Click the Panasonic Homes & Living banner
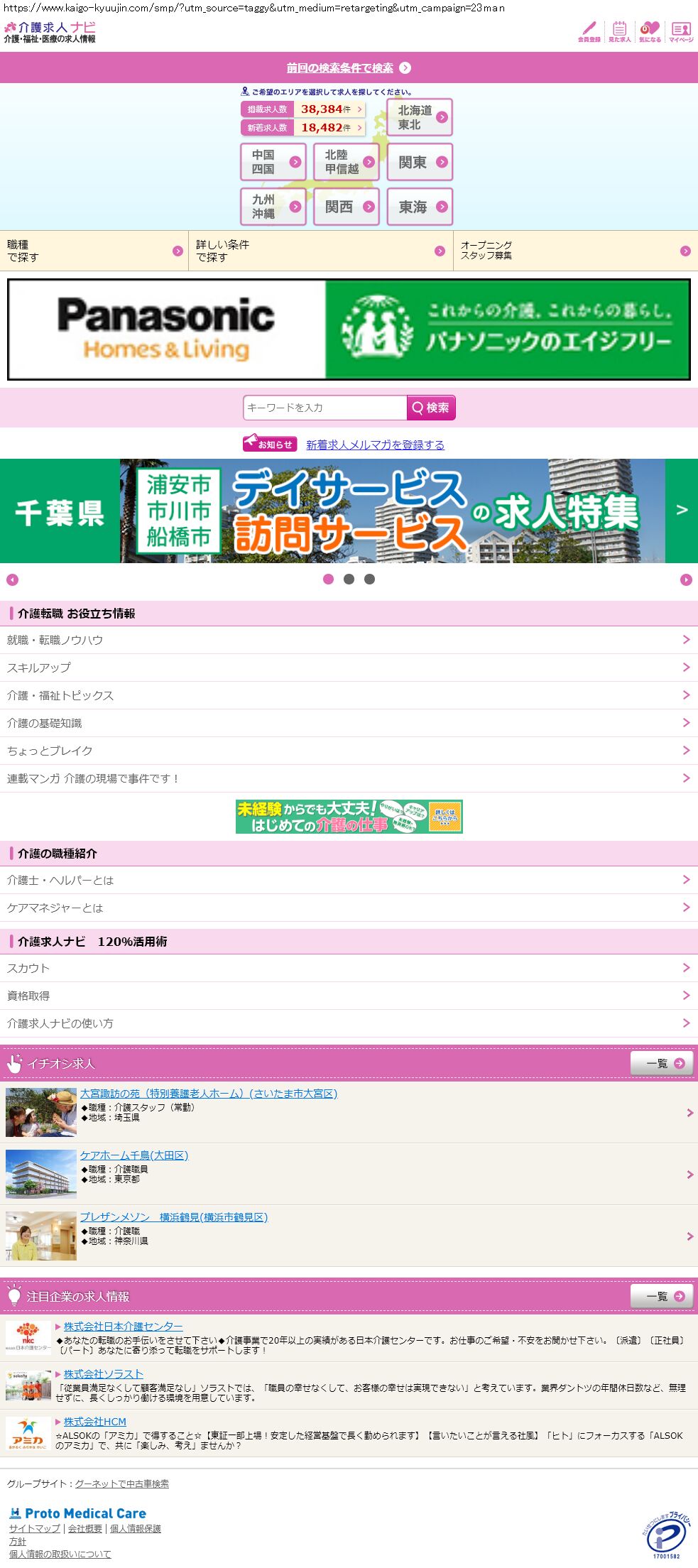The image size is (698, 1568). 349,330
